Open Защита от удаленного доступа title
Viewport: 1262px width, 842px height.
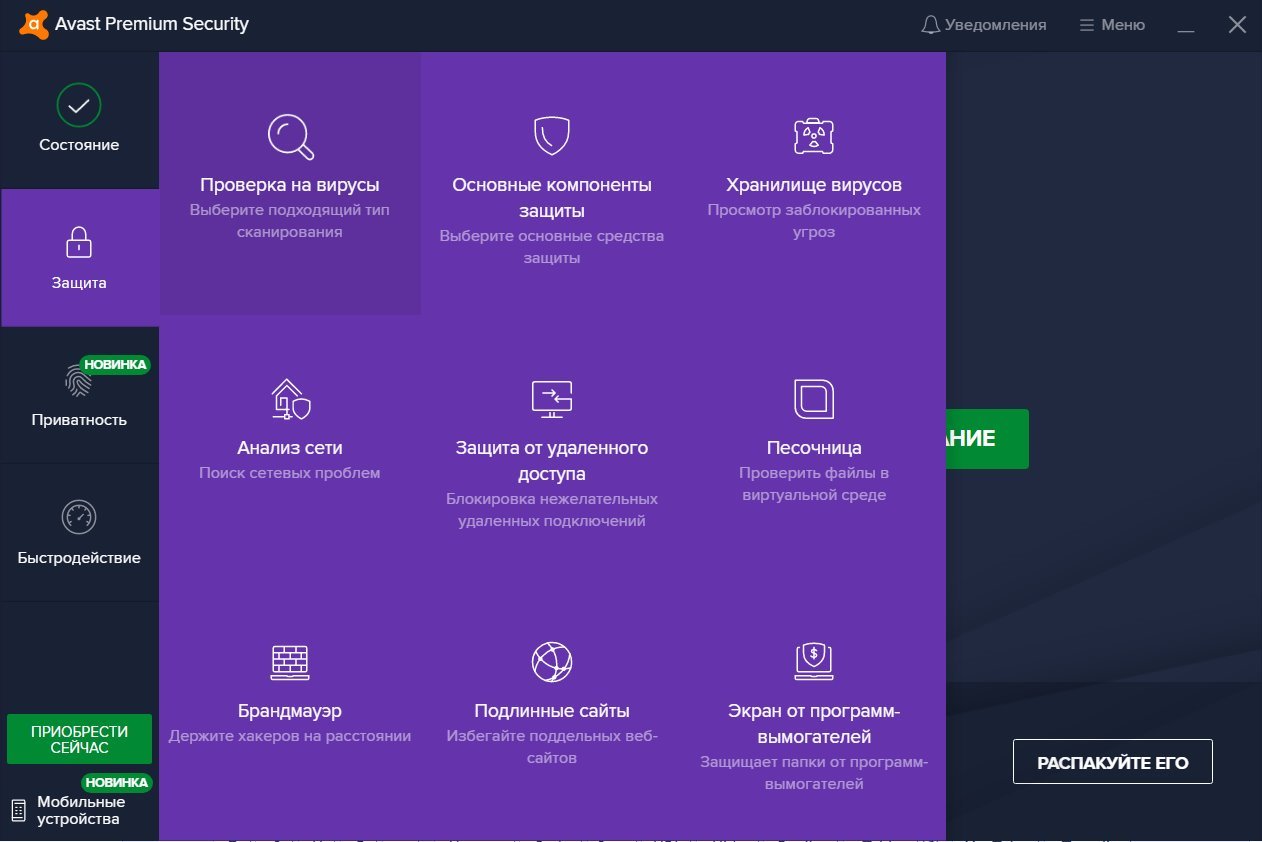(x=552, y=461)
